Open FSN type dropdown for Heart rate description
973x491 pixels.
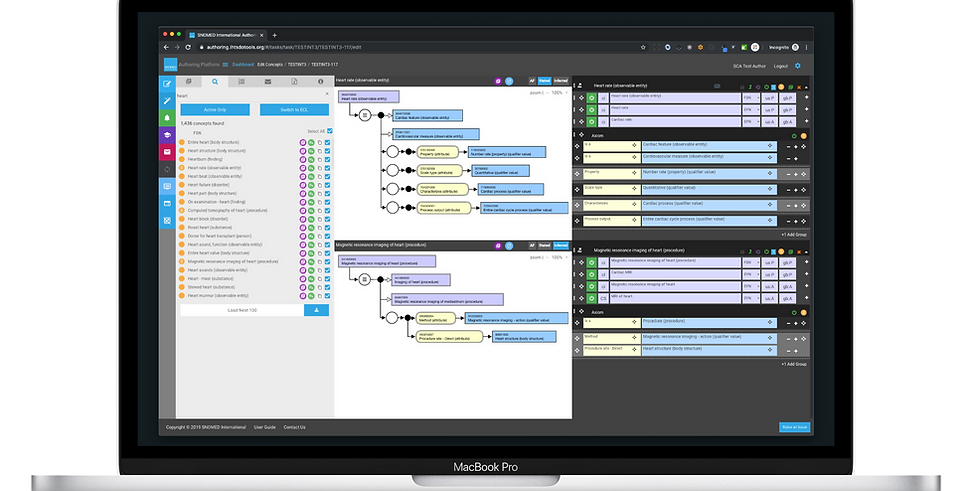(x=751, y=97)
